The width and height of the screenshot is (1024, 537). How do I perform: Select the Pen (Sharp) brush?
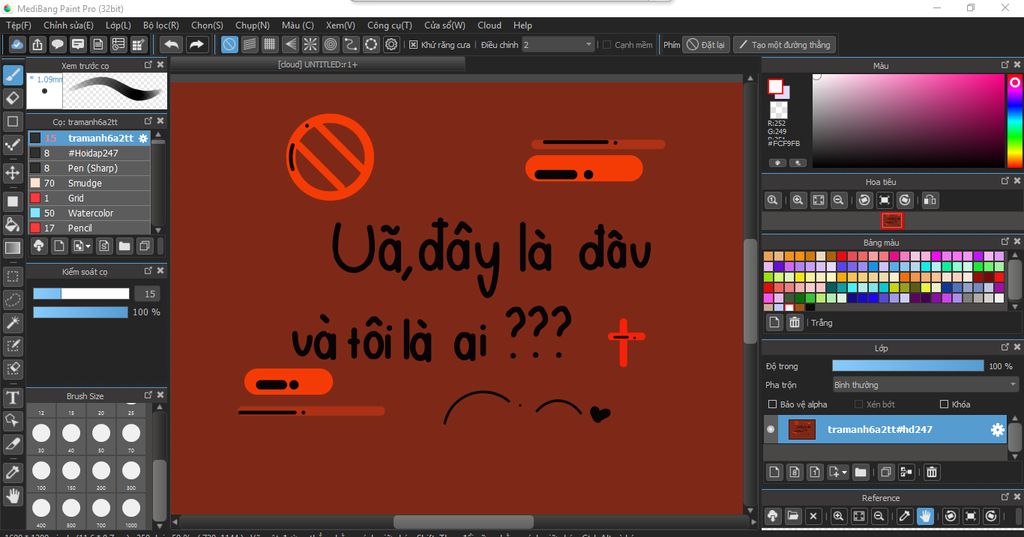(89, 168)
